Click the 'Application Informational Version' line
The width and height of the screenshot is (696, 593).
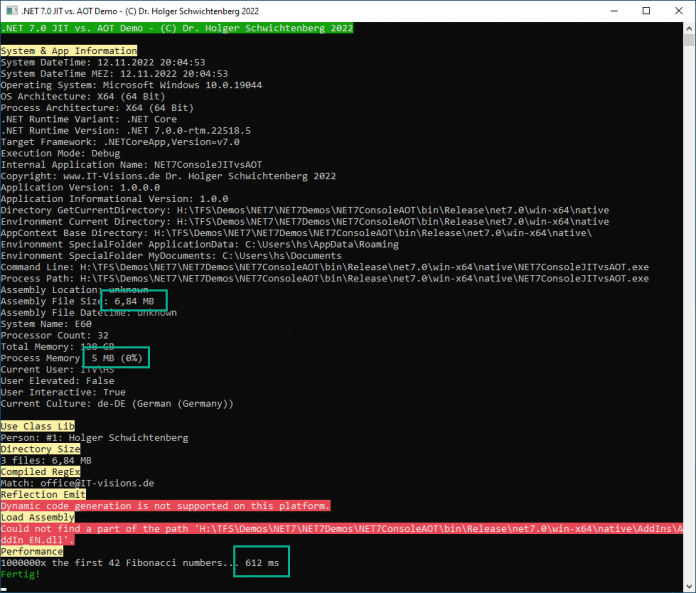pos(115,199)
